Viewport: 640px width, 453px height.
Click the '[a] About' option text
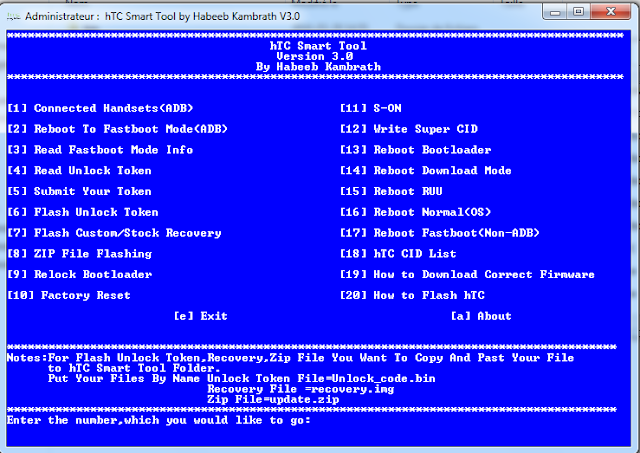[x=481, y=316]
